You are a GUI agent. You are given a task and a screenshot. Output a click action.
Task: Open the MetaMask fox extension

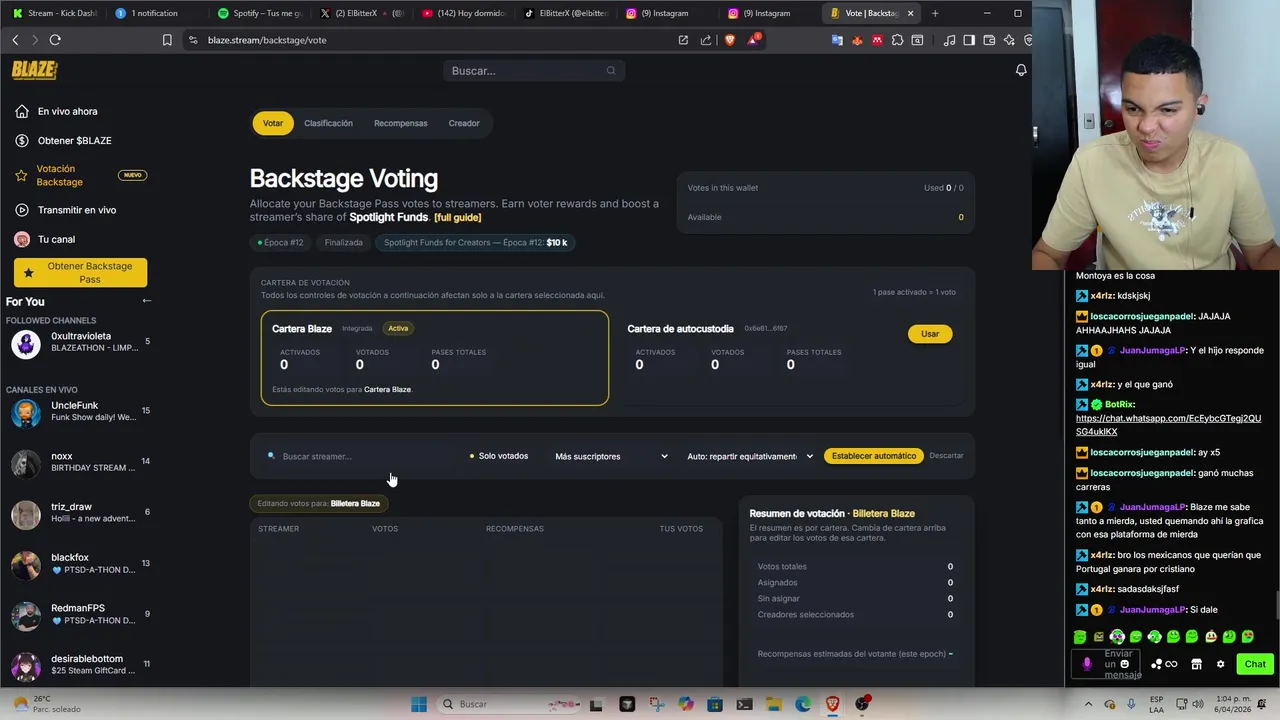(857, 40)
